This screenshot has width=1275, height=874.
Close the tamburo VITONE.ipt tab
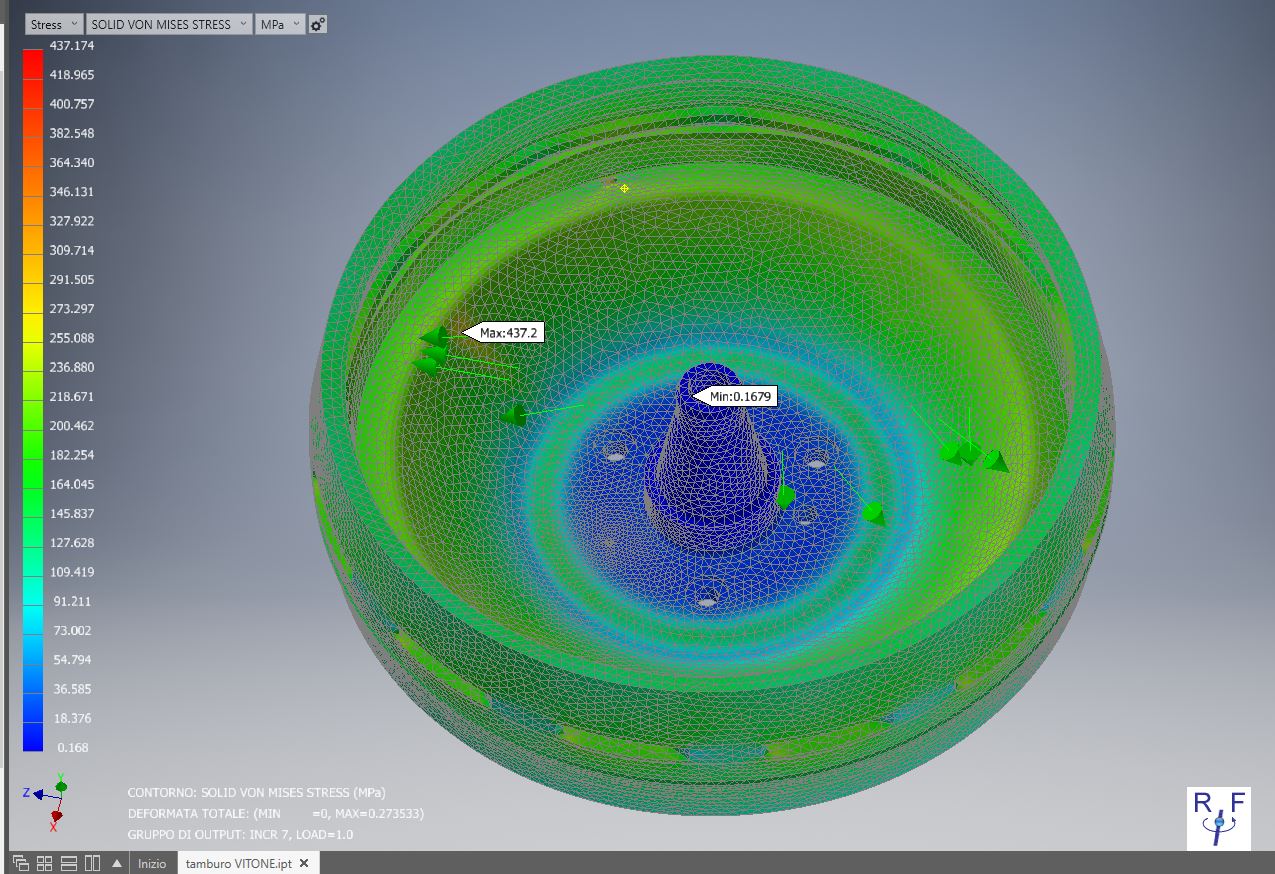point(305,863)
